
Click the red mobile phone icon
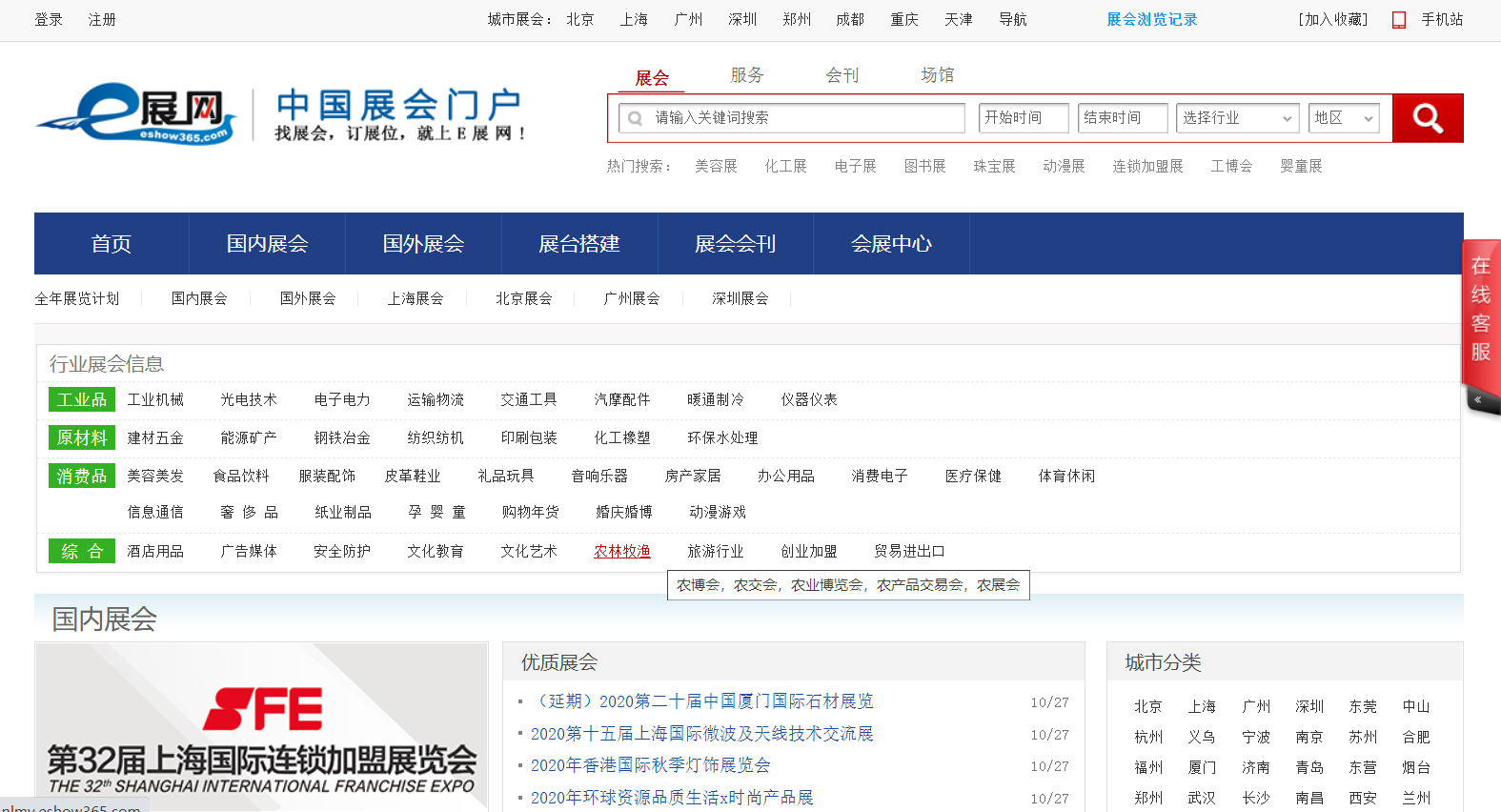(x=1399, y=20)
